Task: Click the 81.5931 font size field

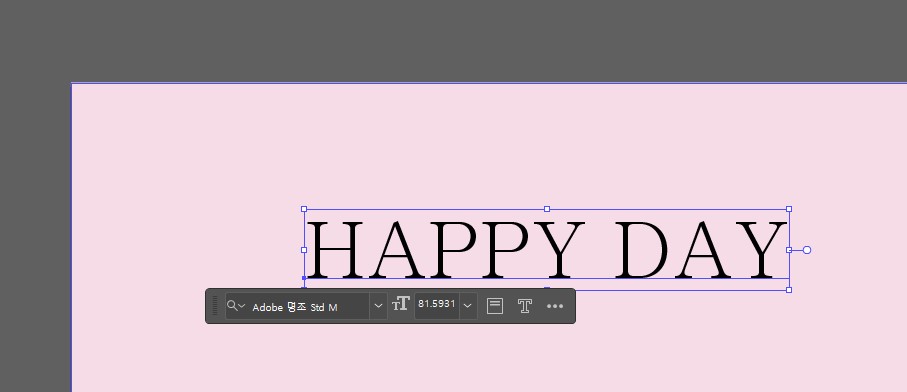Action: point(437,306)
